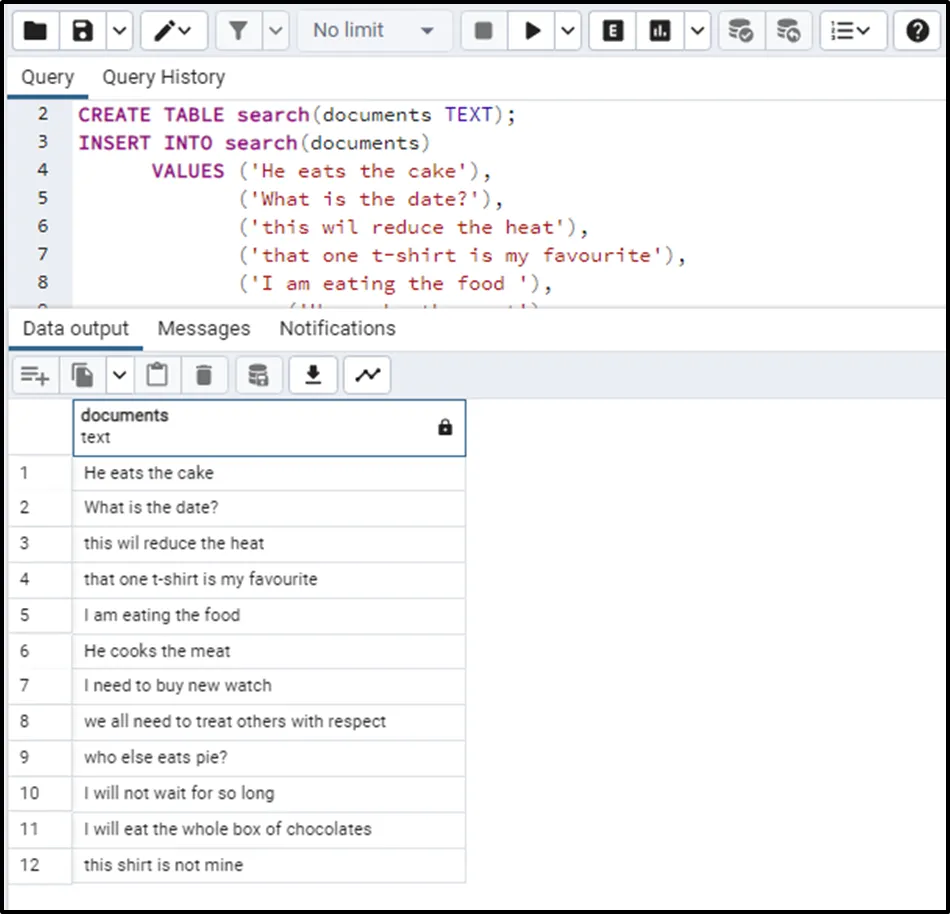Click the Explain (E) icon
950x914 pixels.
[613, 31]
